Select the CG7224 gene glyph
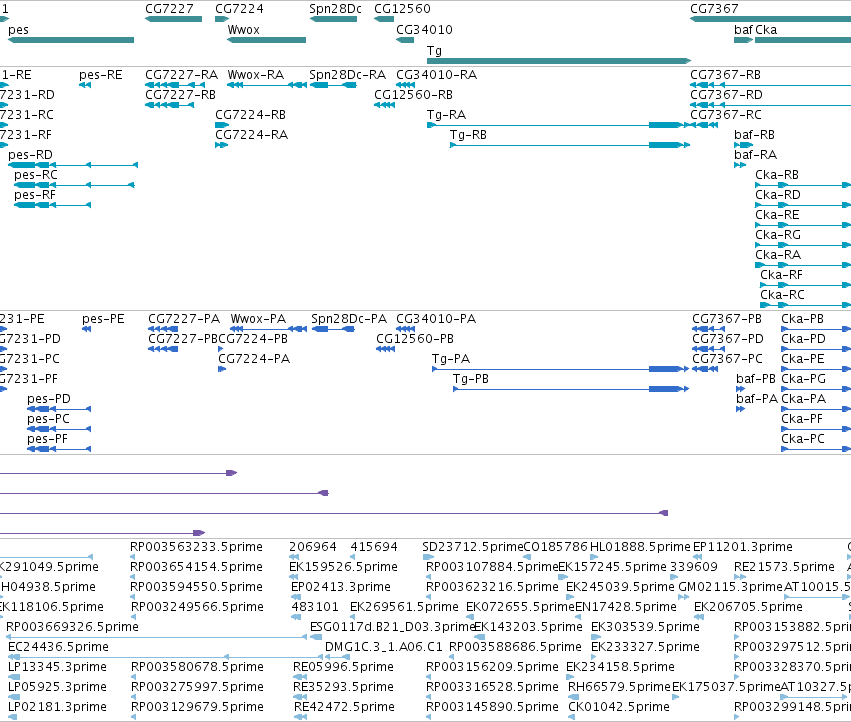The image size is (851, 722). [222, 20]
